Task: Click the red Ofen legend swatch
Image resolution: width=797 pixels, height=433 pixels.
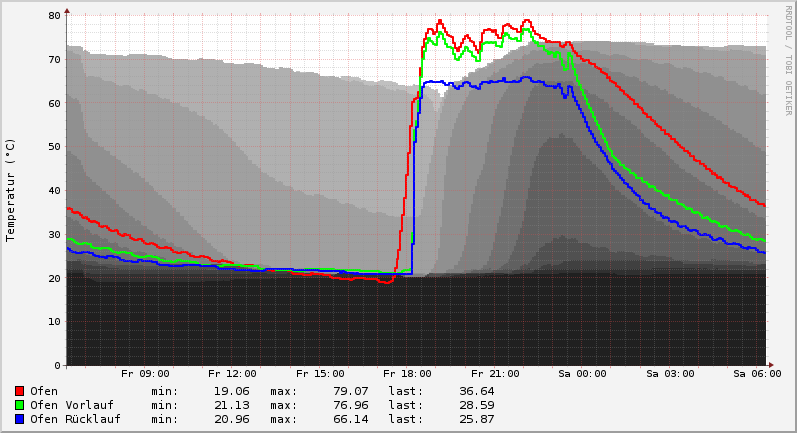Action: click(x=19, y=391)
